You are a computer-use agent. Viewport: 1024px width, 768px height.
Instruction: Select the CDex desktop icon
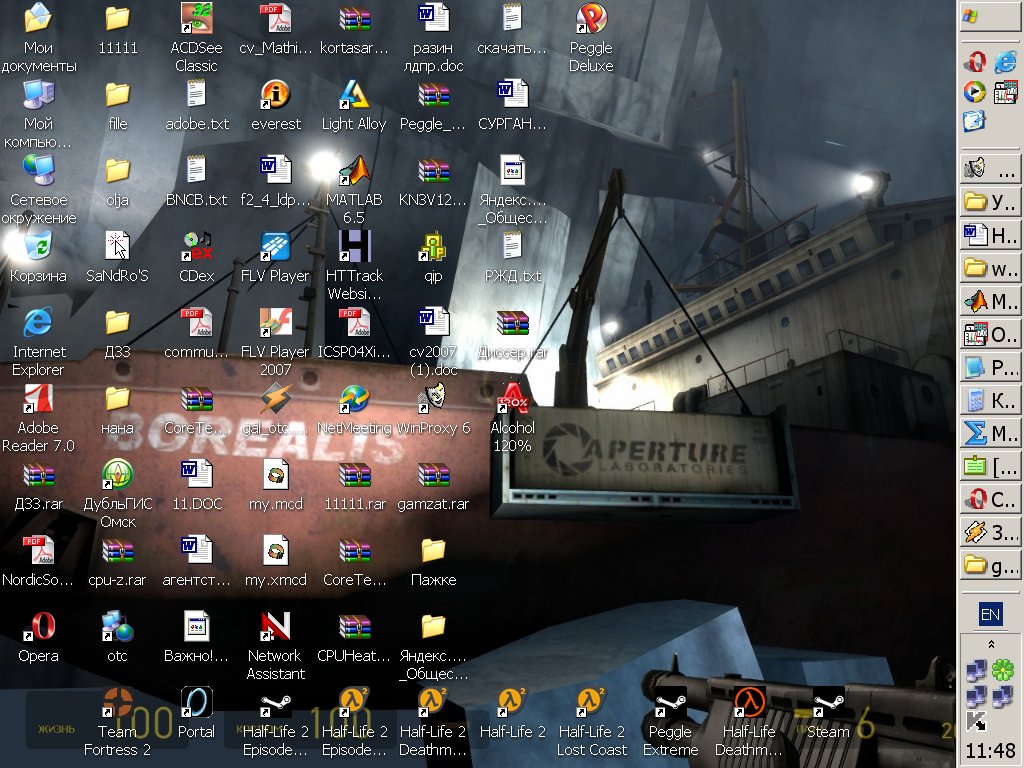196,247
